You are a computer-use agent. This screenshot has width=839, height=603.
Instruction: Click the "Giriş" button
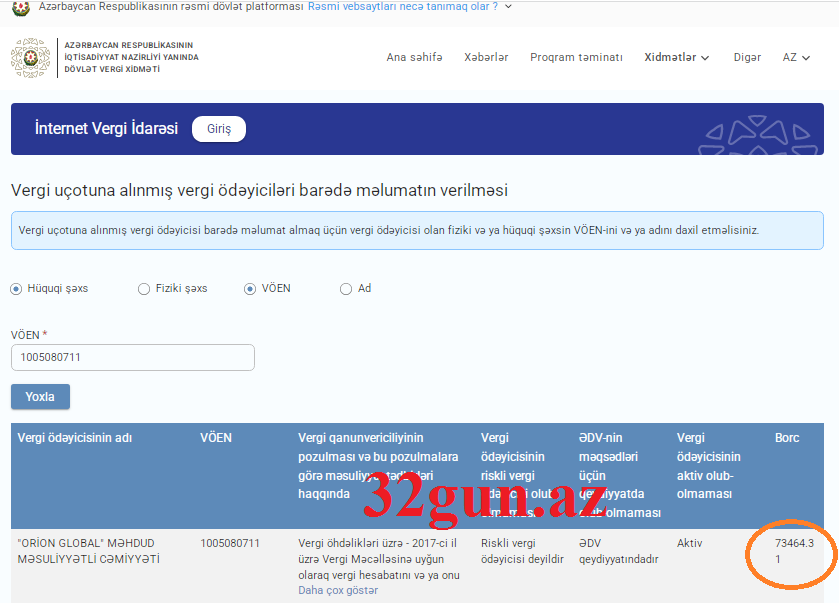coord(218,129)
